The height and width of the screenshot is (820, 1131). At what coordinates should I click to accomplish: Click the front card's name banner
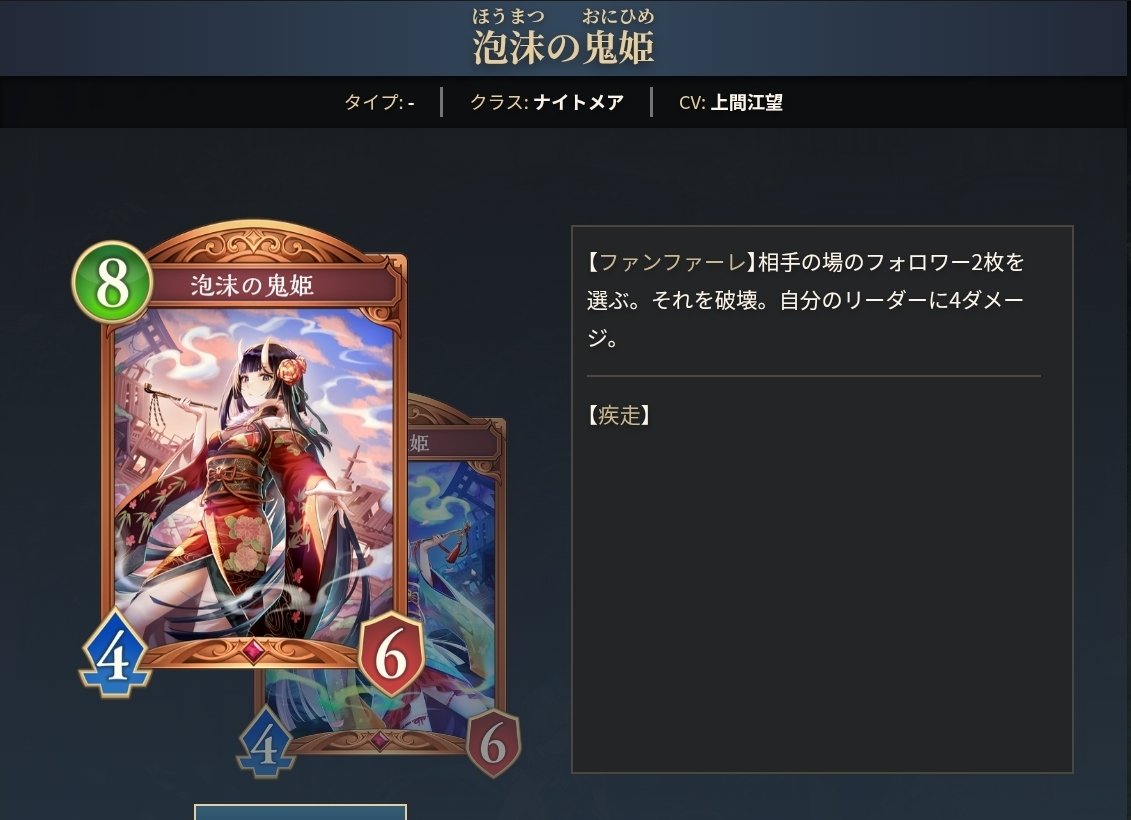[x=254, y=286]
